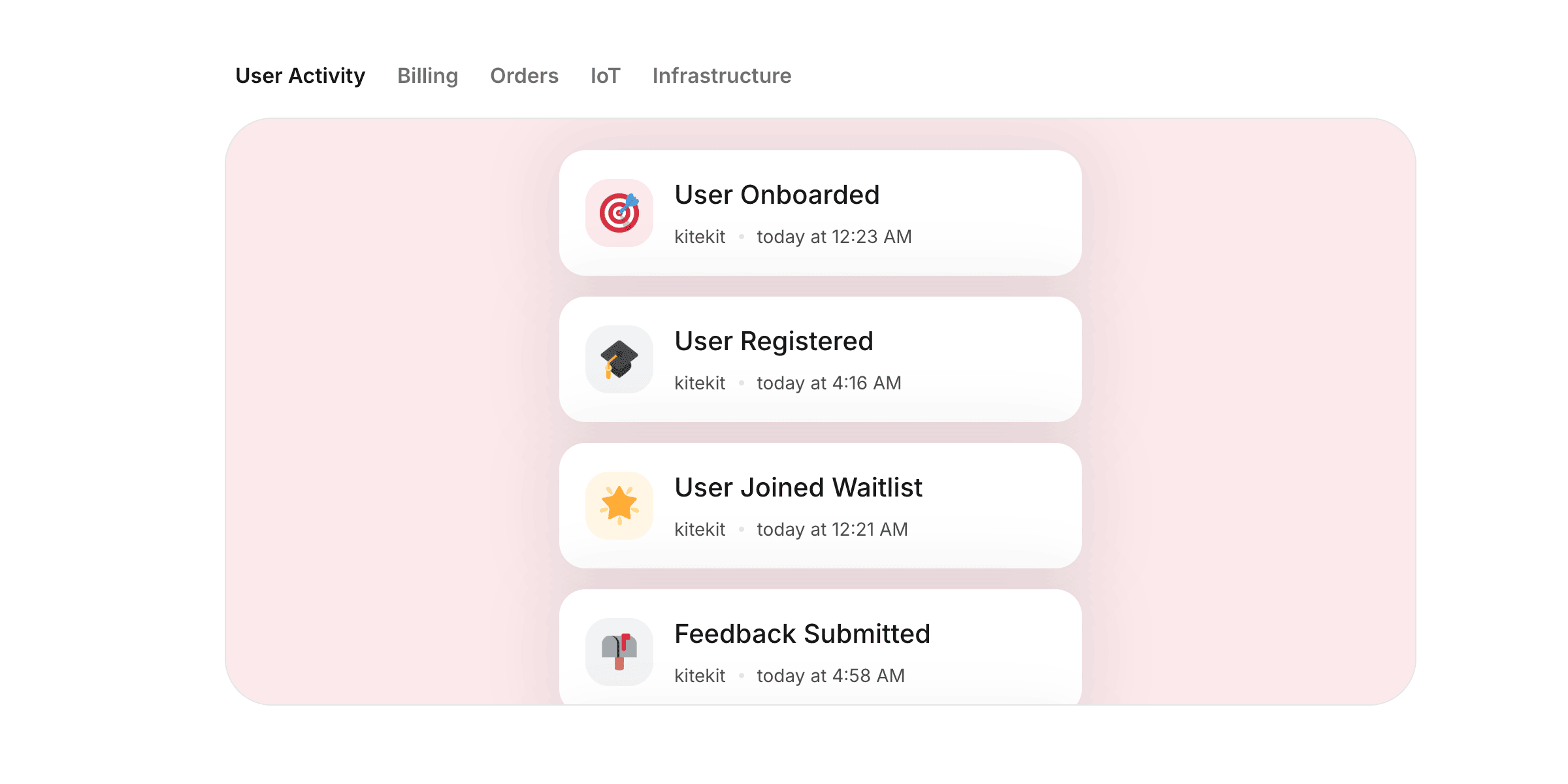Click the star icon on User Joined Waitlist

(619, 506)
